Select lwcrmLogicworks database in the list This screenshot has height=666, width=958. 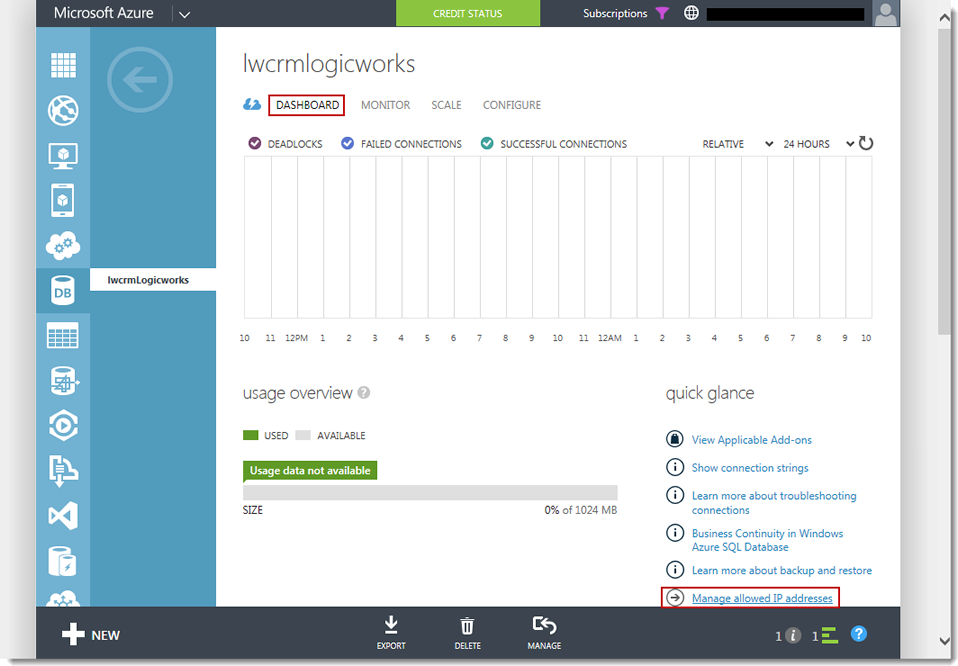pyautogui.click(x=153, y=280)
